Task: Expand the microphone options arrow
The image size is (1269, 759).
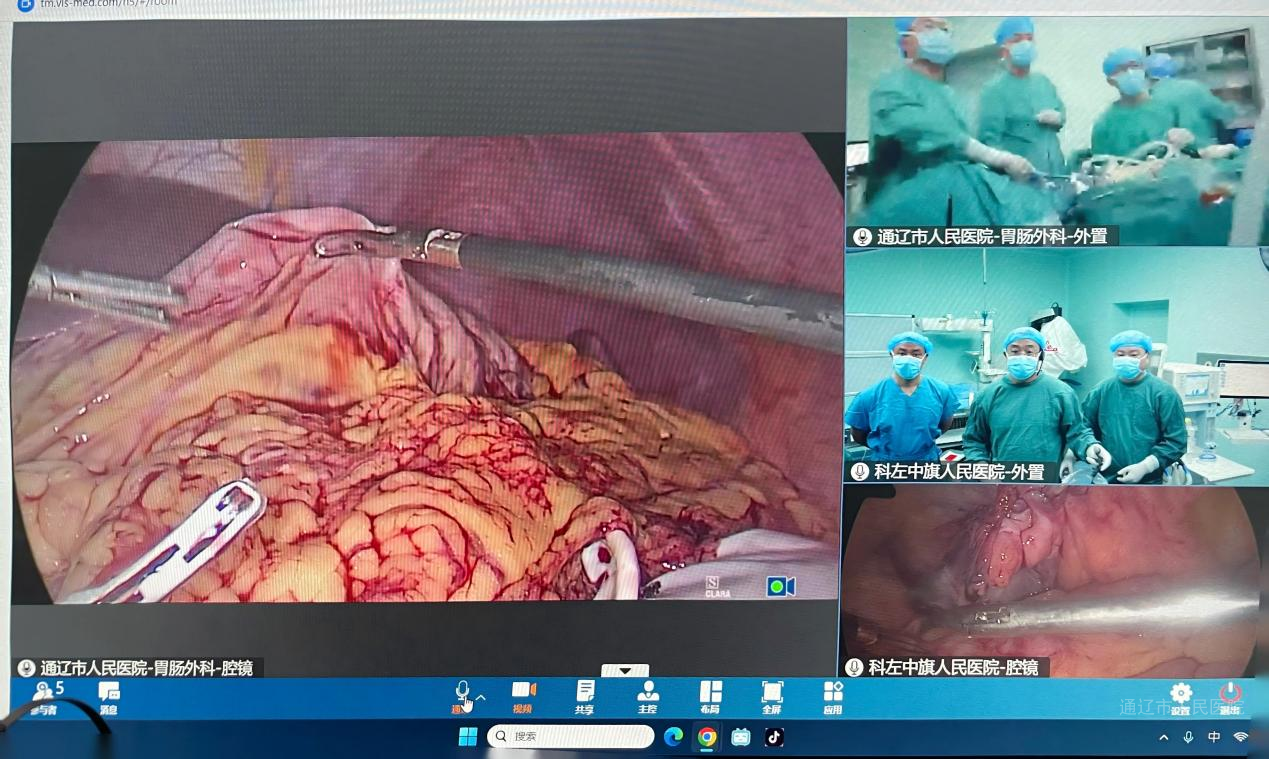Action: click(481, 697)
